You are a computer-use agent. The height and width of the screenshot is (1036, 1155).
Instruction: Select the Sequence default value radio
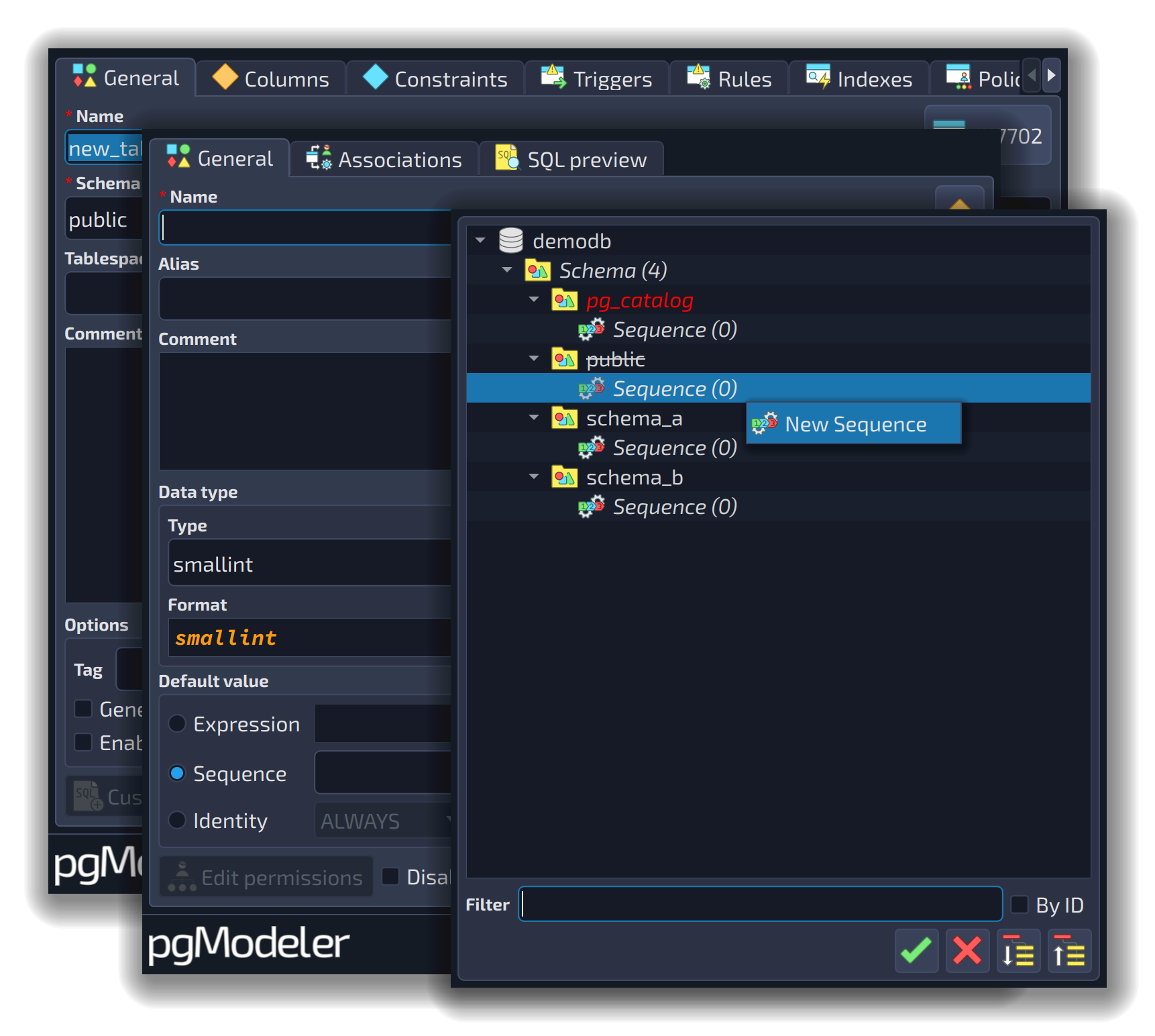[x=177, y=773]
